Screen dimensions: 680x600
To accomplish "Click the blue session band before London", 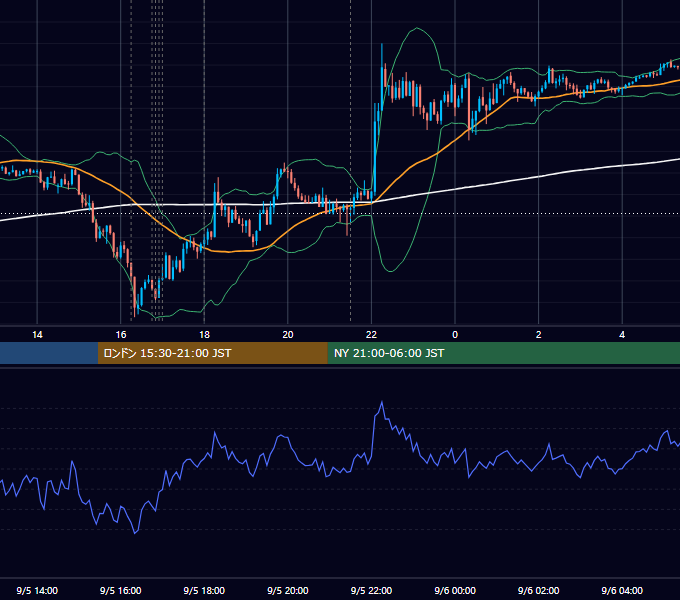I will pyautogui.click(x=49, y=353).
